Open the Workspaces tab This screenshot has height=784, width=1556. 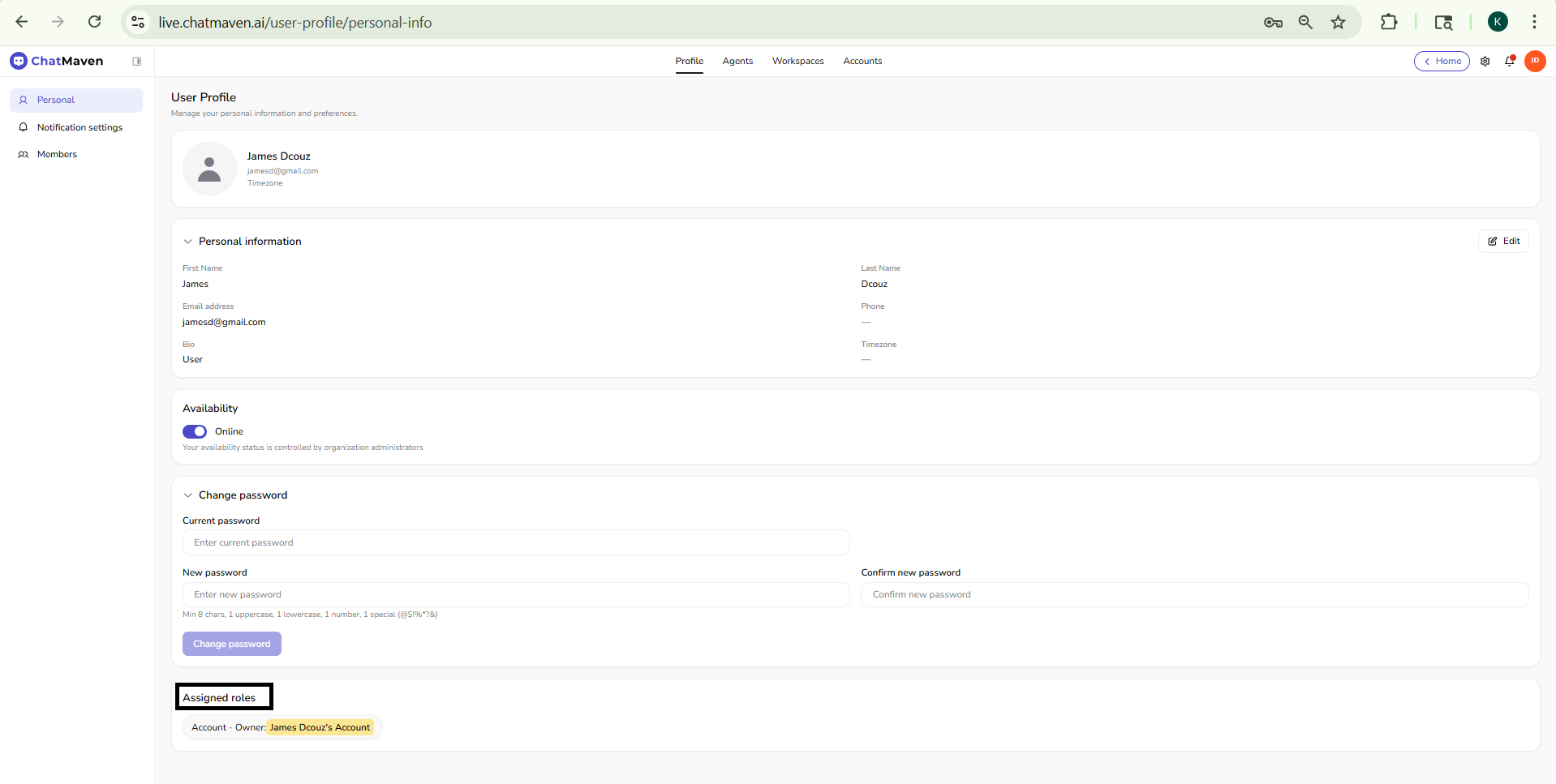click(797, 61)
